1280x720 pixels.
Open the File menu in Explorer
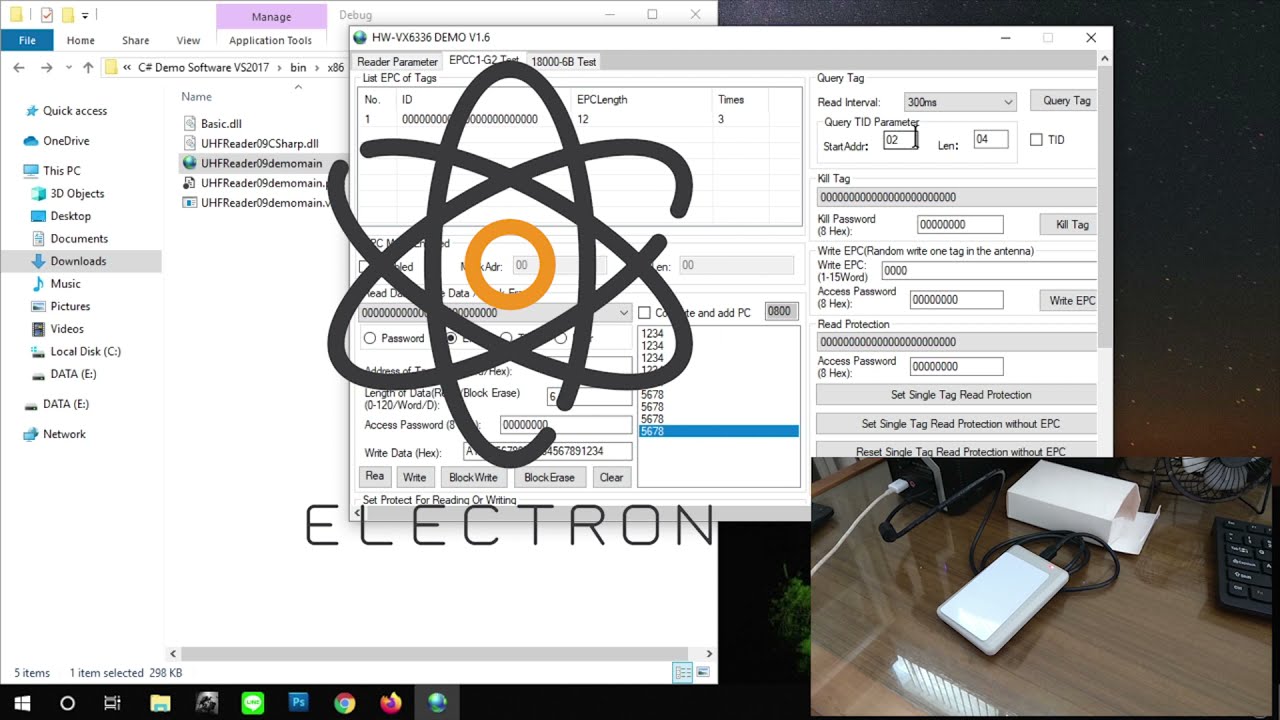(x=27, y=40)
